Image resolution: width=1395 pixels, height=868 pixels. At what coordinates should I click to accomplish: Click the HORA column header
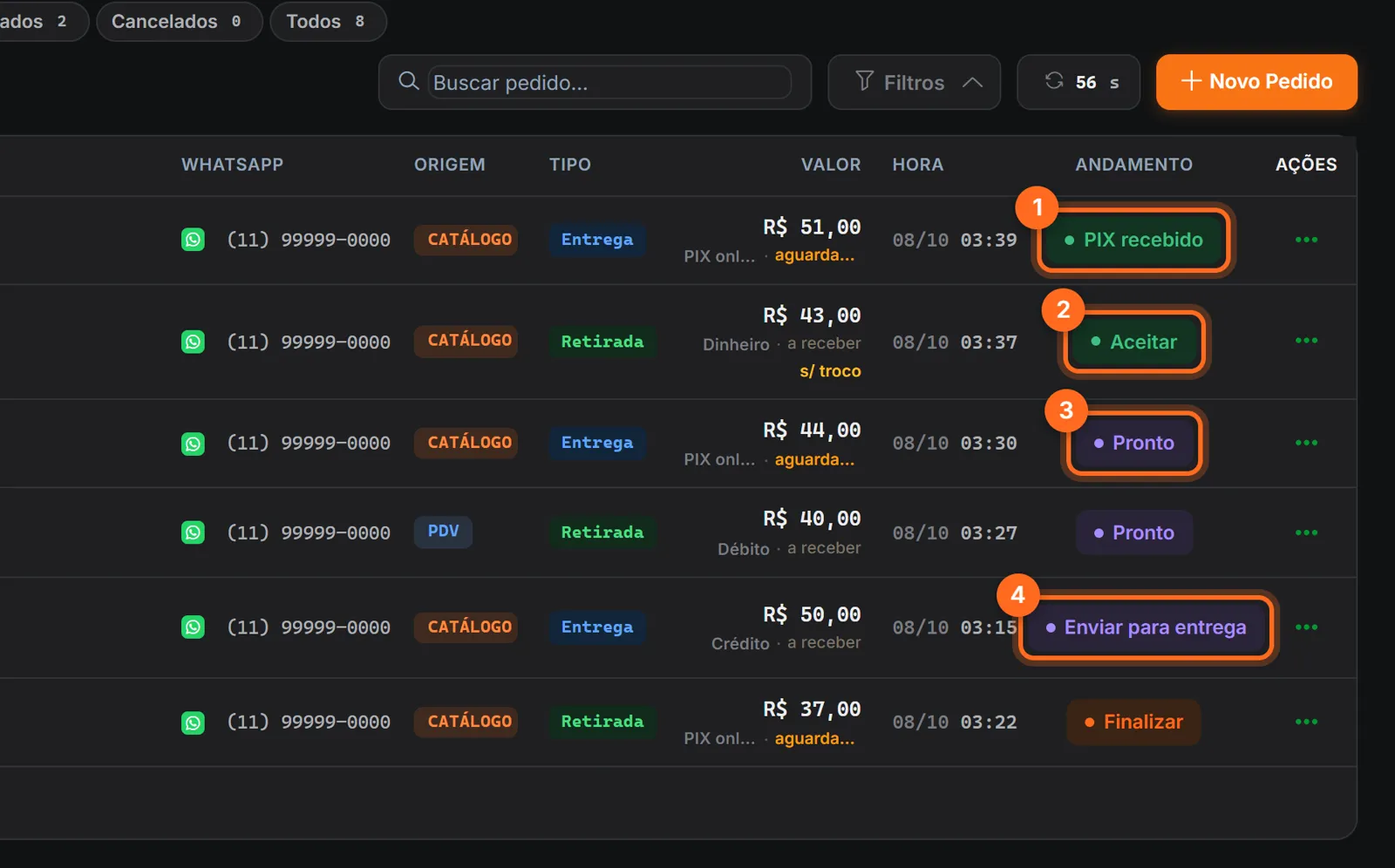click(x=918, y=165)
